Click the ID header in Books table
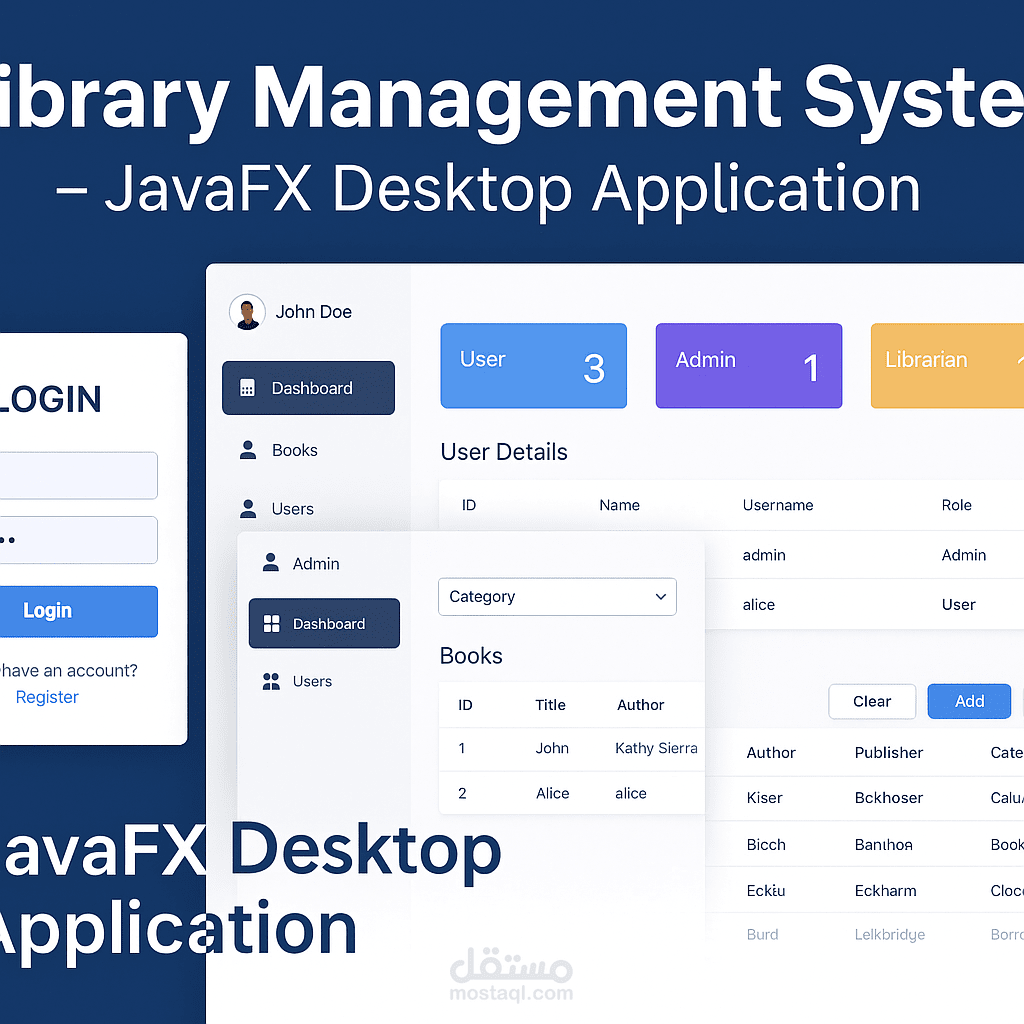Screen dimensions: 1024x1024 [x=465, y=705]
